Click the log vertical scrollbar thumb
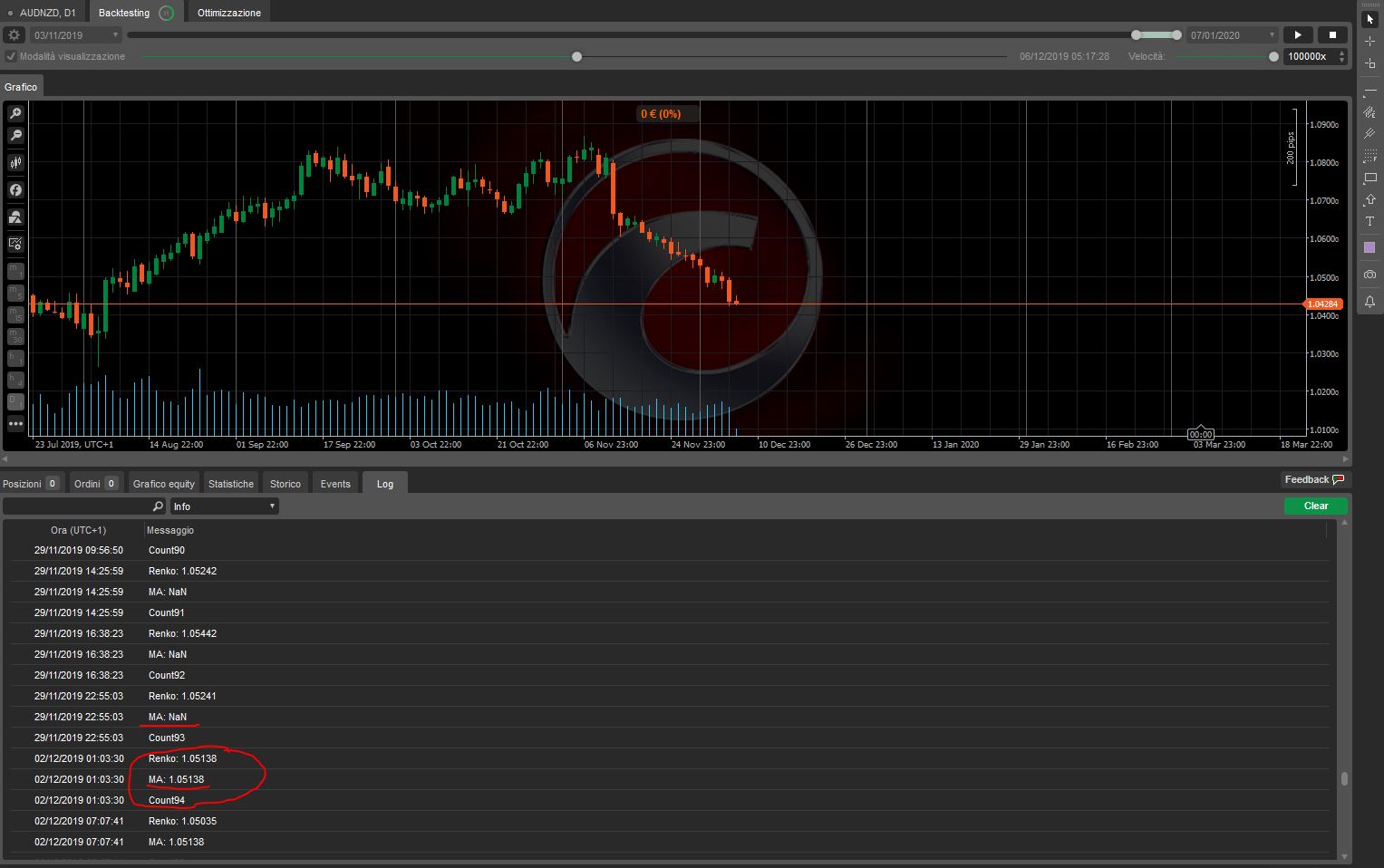 (x=1344, y=778)
